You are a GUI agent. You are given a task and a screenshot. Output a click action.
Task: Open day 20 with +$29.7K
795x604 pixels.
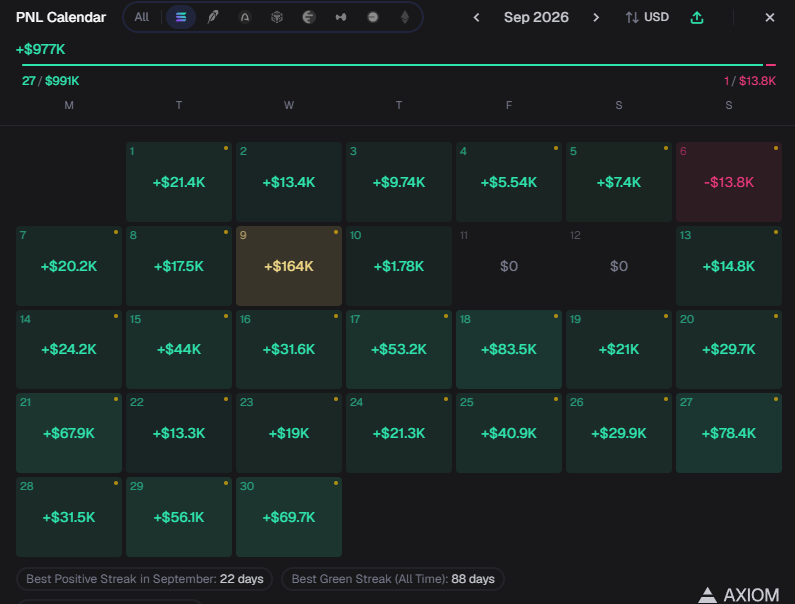pos(729,349)
